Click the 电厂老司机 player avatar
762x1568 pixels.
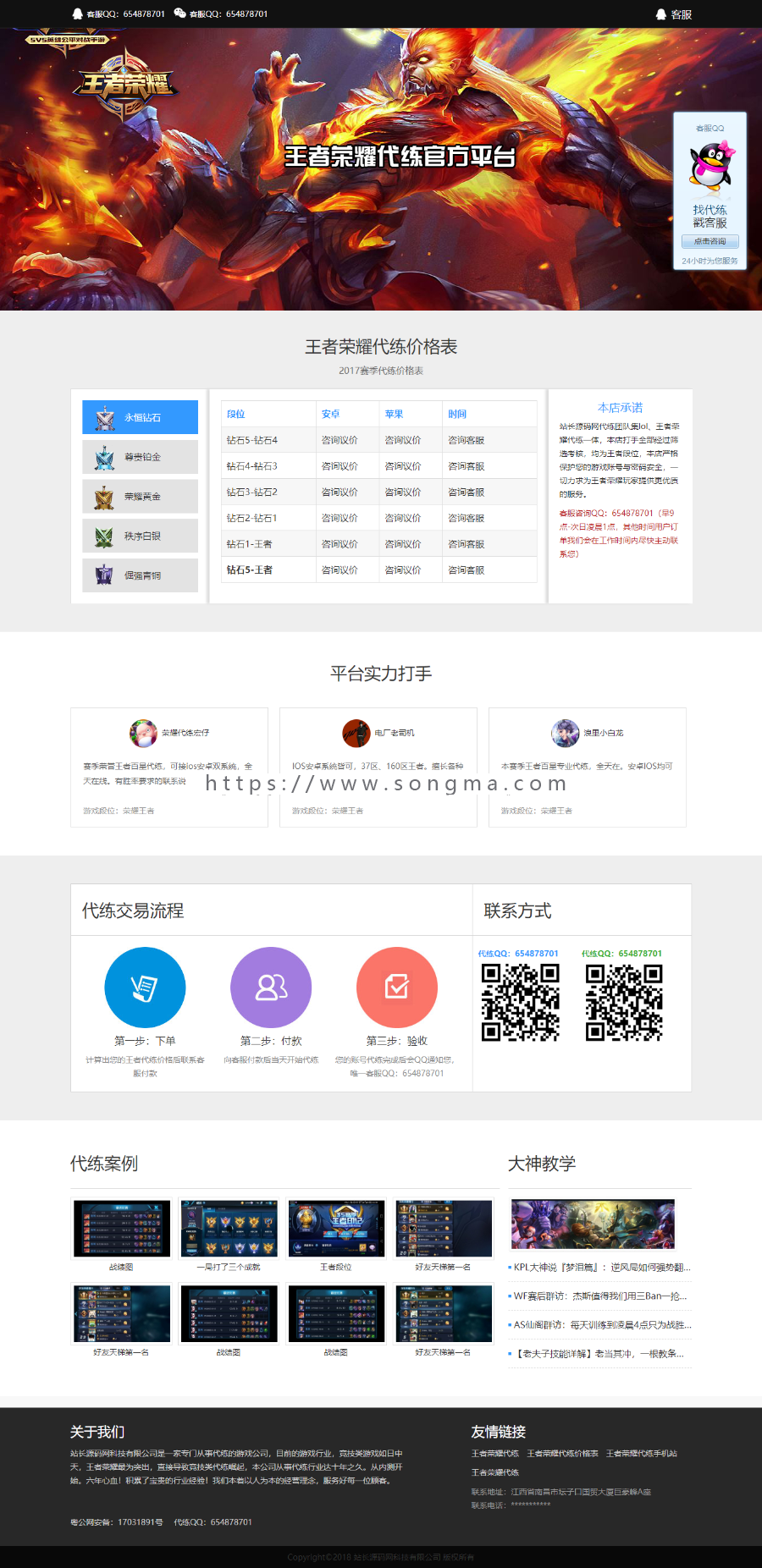(356, 733)
